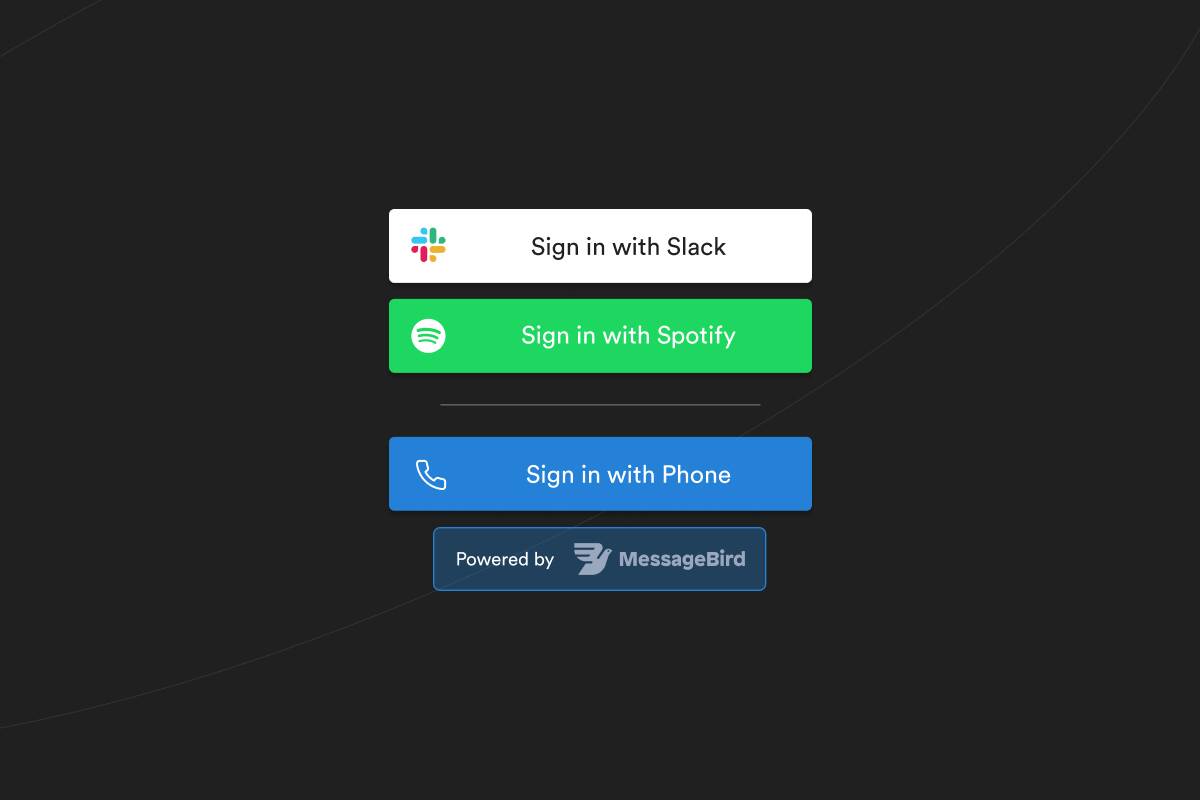1200x800 pixels.
Task: Sign in with Spotify
Action: (x=600, y=336)
